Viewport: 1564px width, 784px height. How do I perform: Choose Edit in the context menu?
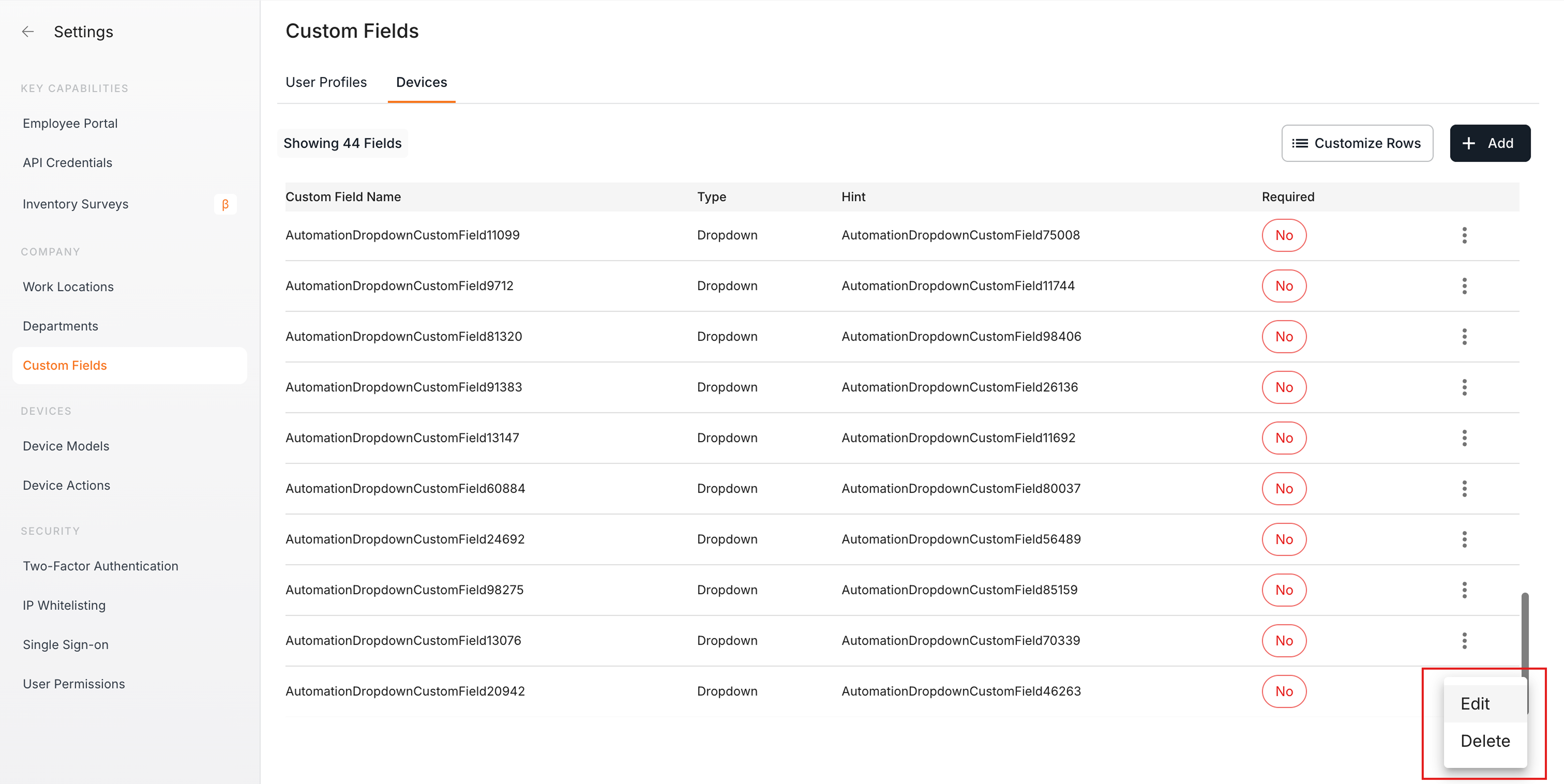click(1485, 704)
